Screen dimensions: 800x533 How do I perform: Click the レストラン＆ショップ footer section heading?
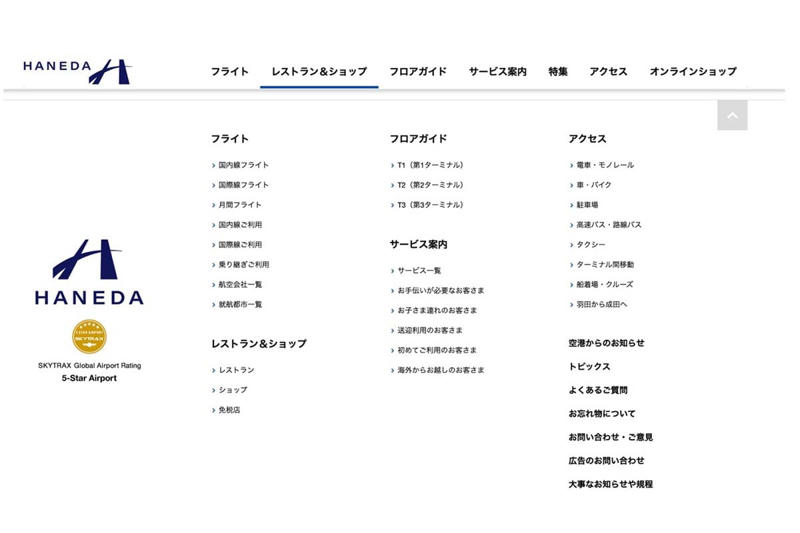tap(259, 344)
